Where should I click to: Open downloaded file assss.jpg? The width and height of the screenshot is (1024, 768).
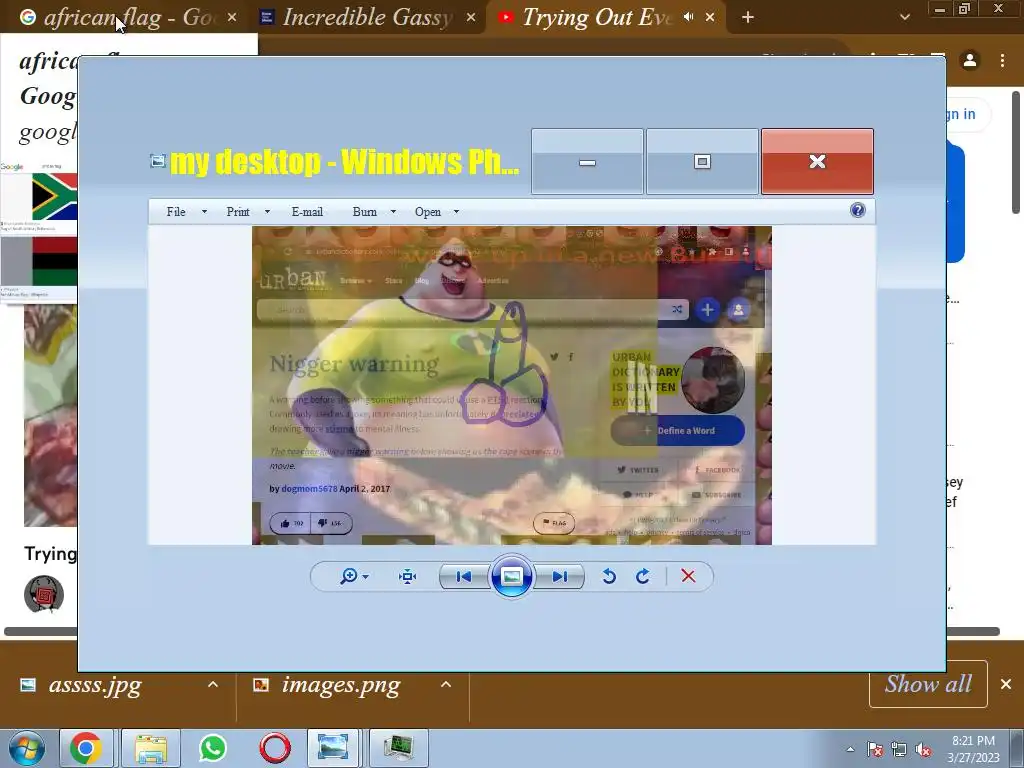tap(95, 684)
